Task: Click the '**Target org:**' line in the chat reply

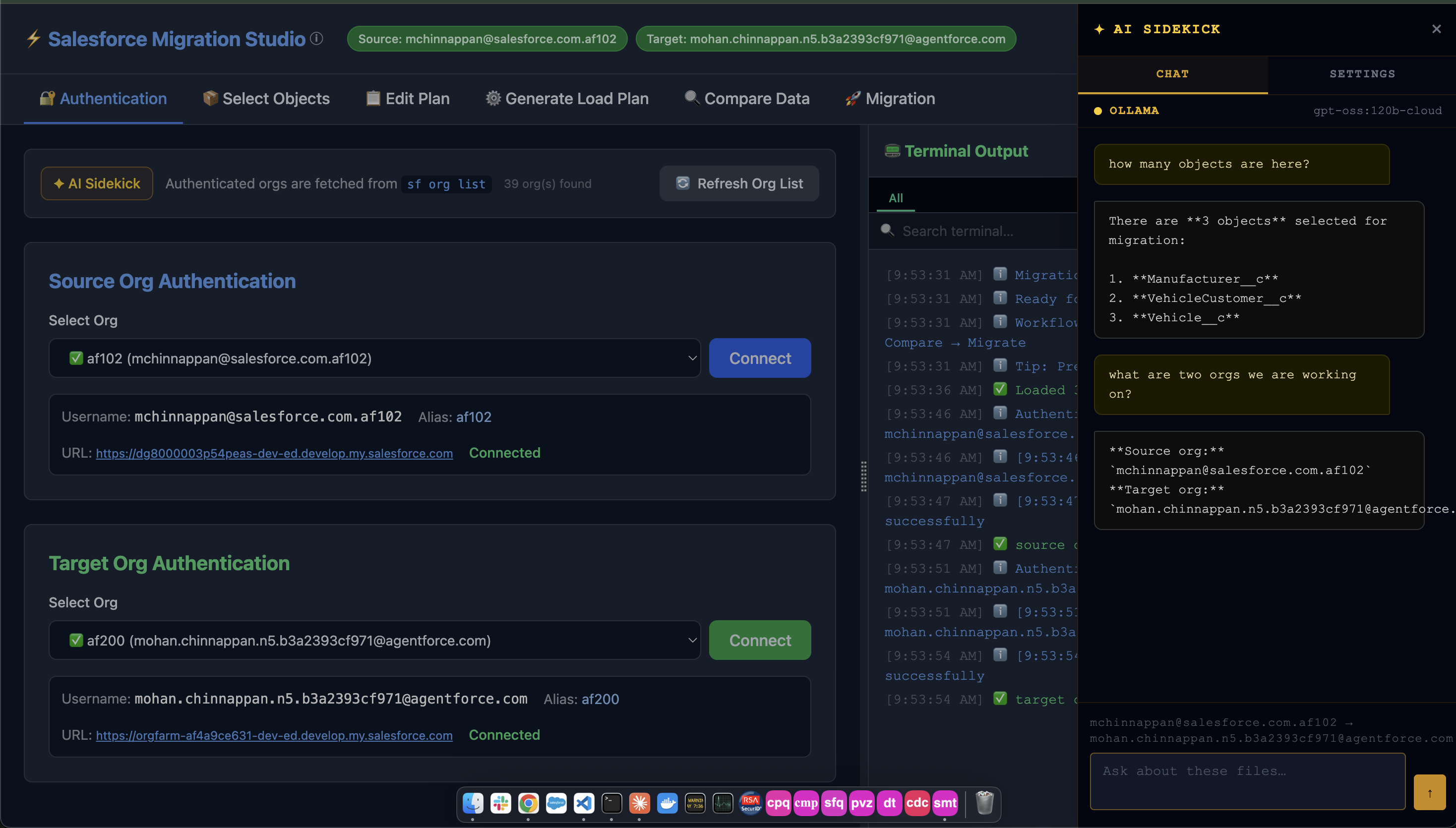Action: pyautogui.click(x=1166, y=490)
